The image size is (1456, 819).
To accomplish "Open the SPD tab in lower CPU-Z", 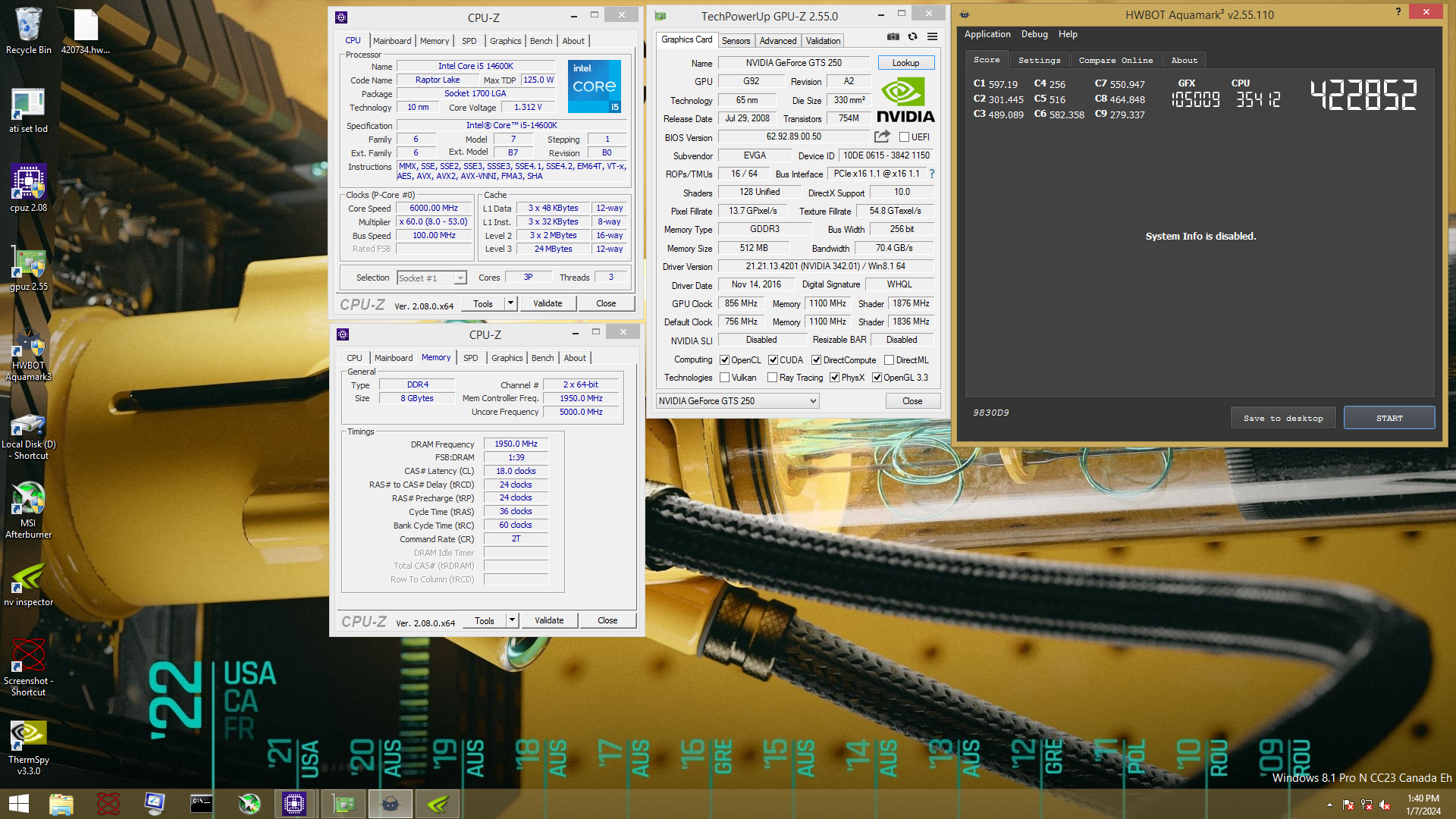I will coord(471,358).
